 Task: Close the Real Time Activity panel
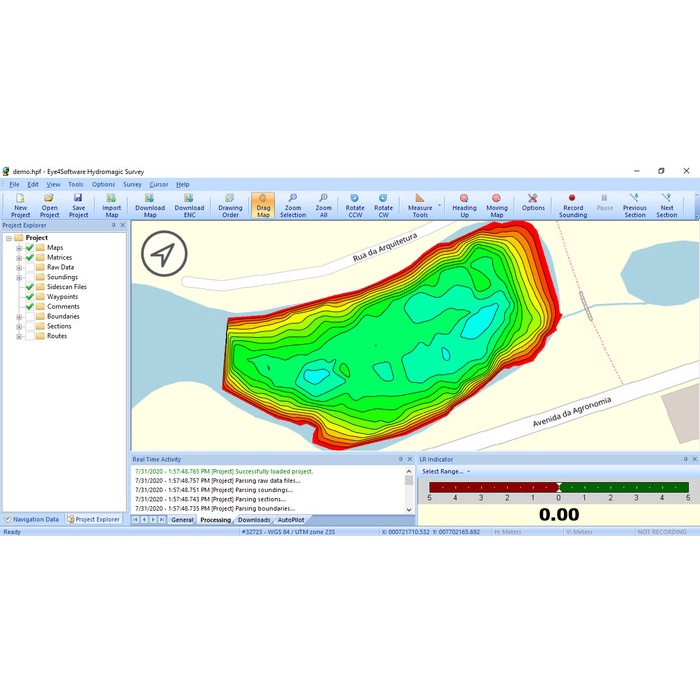click(410, 459)
